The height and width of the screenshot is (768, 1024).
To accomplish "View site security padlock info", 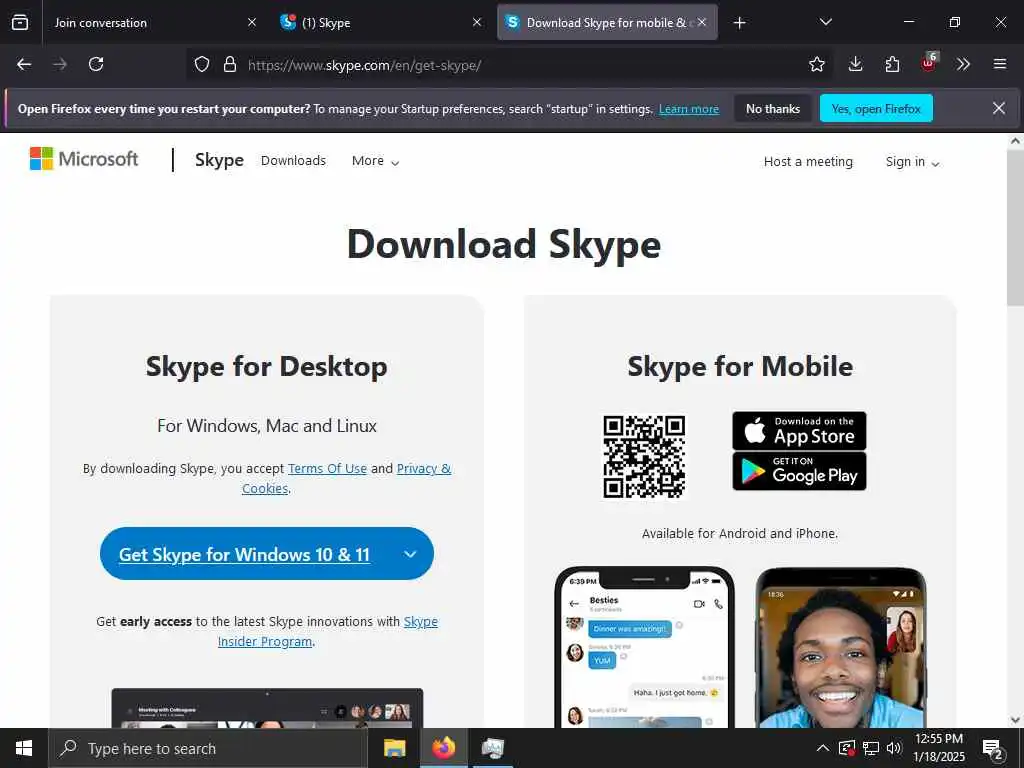I will tap(229, 64).
